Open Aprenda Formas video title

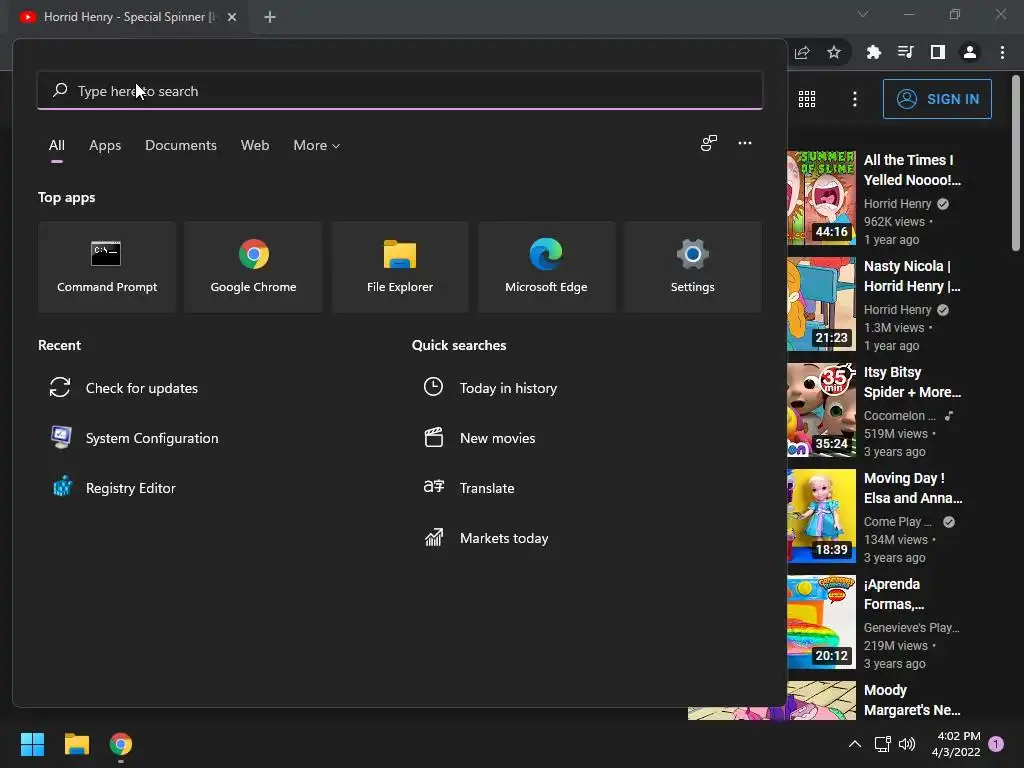tap(894, 594)
